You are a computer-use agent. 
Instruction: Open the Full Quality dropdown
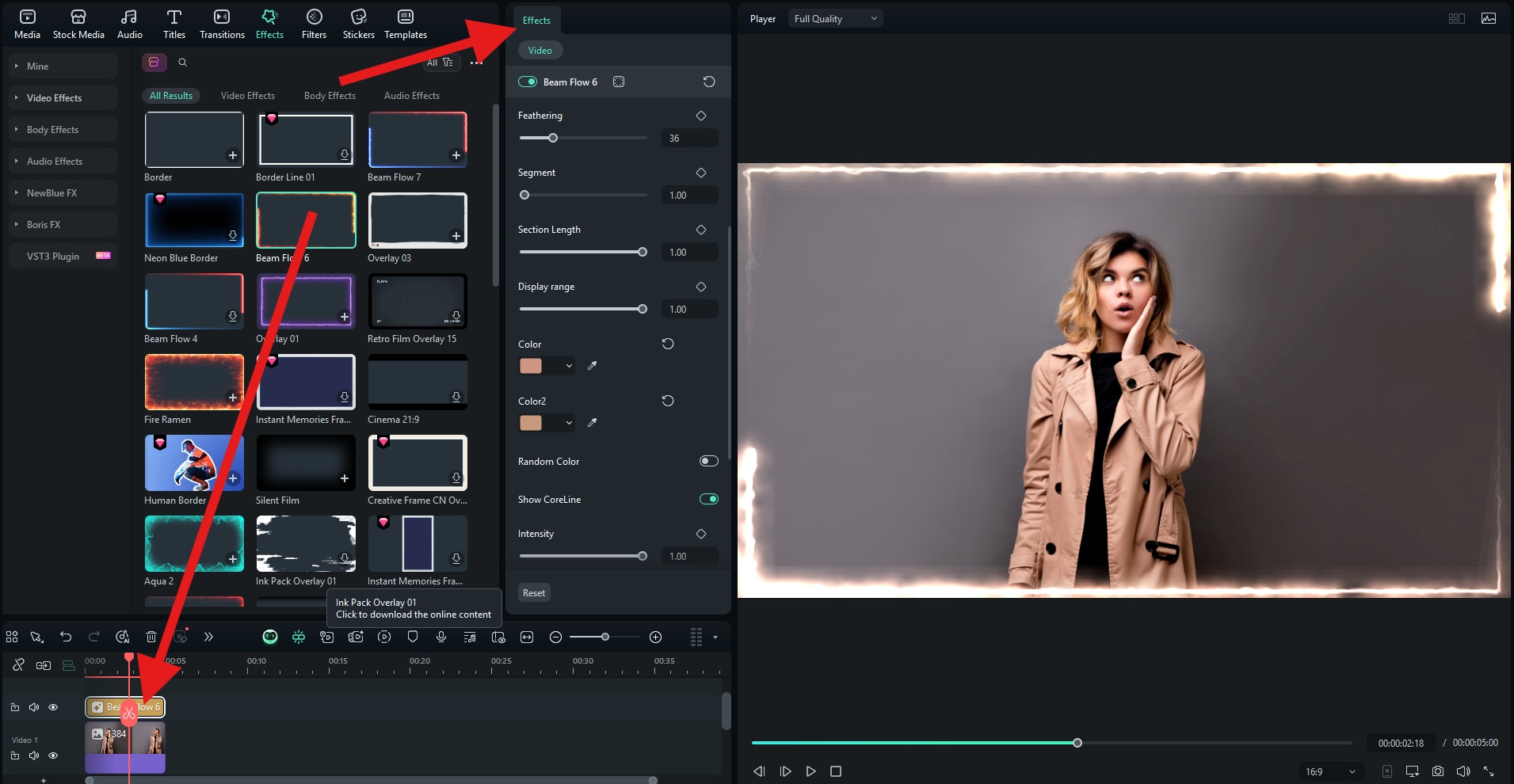tap(835, 19)
